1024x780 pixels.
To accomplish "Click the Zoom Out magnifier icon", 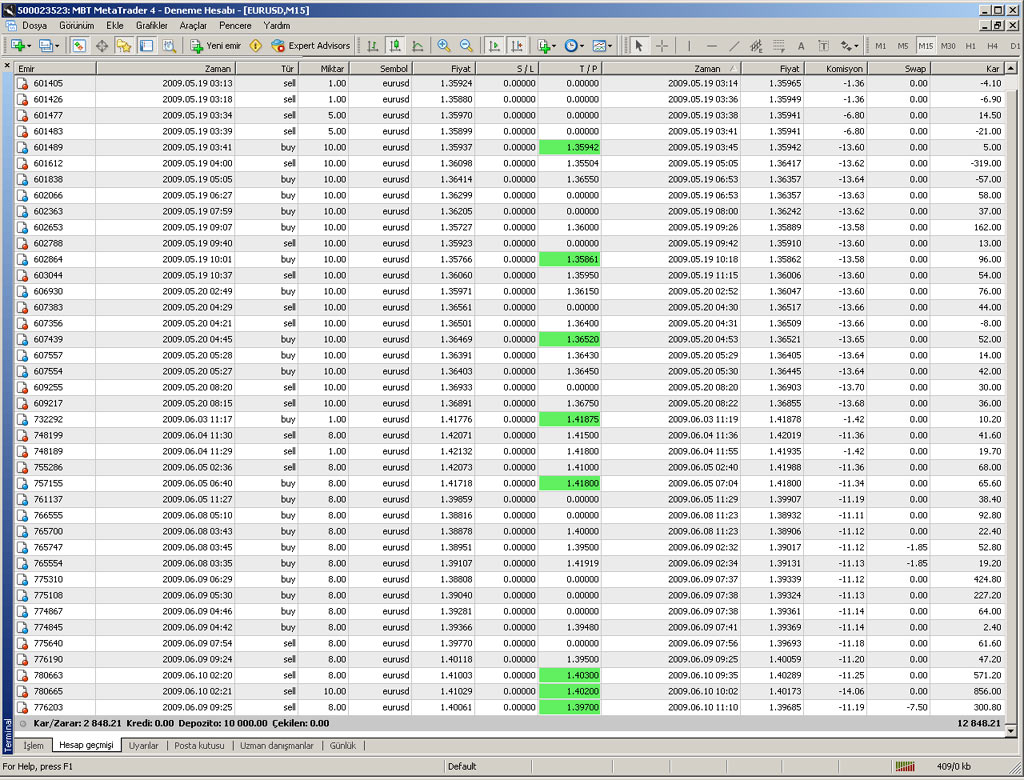I will coord(465,46).
